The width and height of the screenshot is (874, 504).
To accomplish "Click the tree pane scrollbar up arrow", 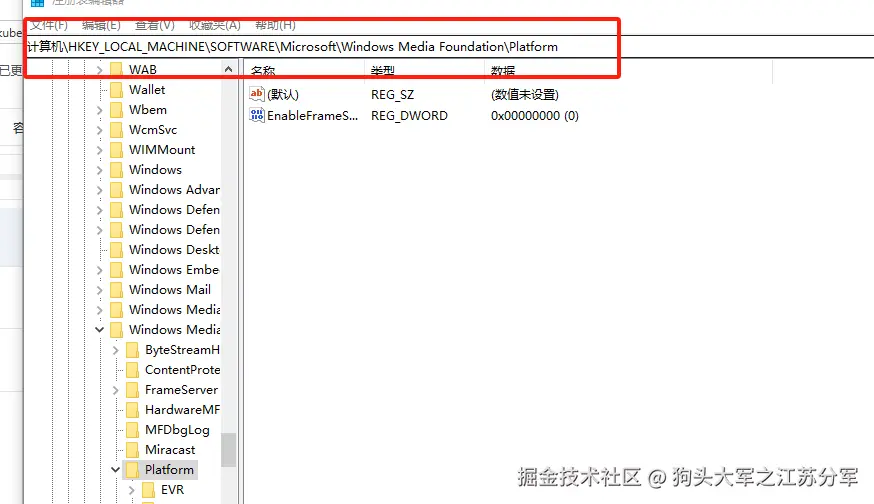I will (229, 70).
